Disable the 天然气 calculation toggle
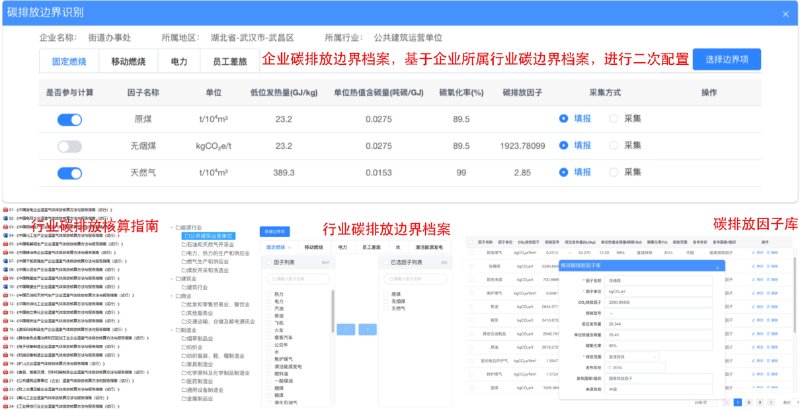800x411 pixels. pos(69,173)
